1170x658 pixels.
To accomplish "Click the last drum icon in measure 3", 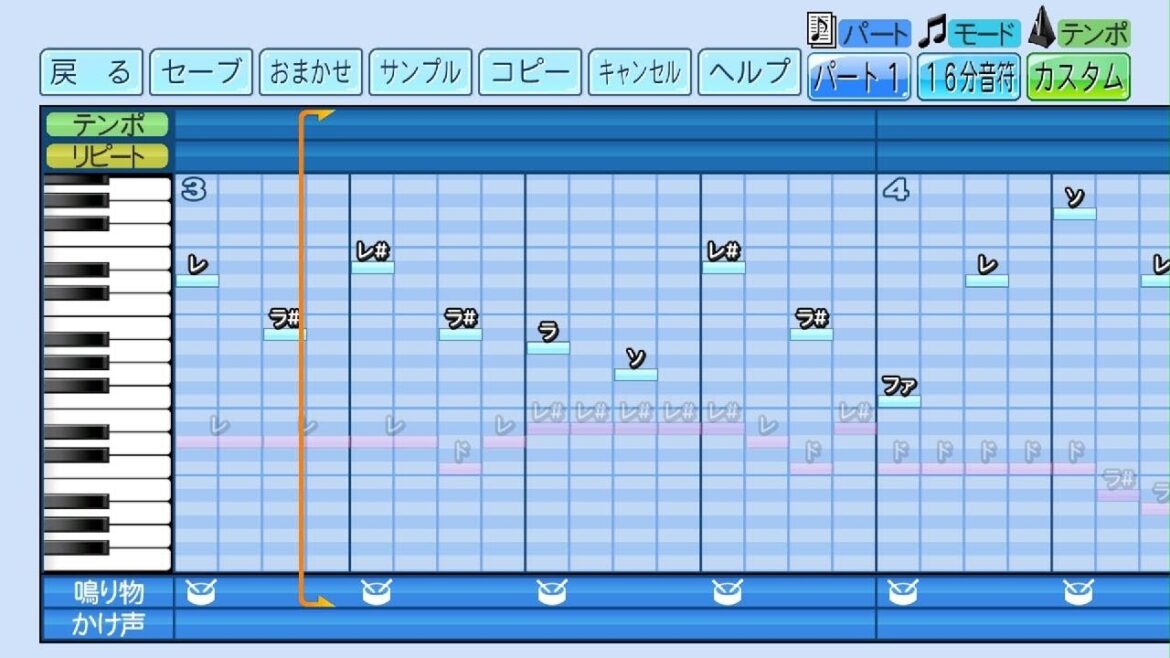I will (x=727, y=592).
